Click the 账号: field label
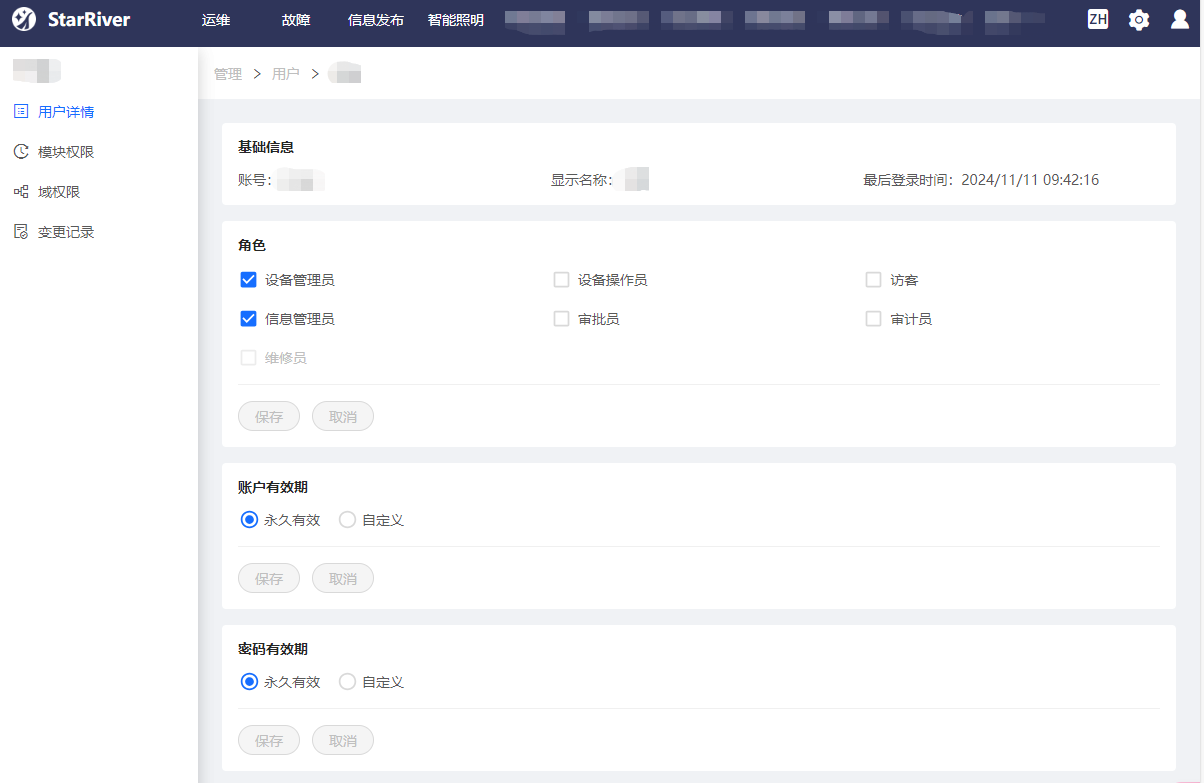 click(x=256, y=180)
